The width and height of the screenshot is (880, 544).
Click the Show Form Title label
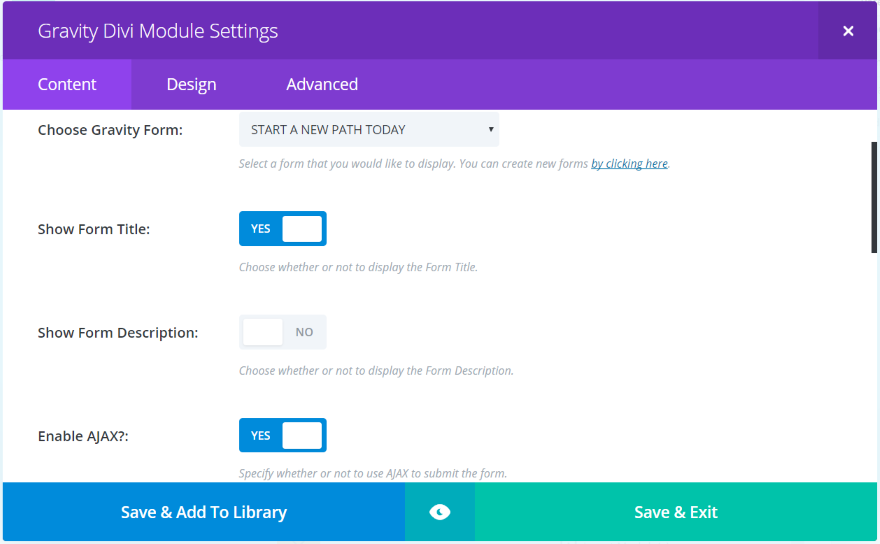coord(94,229)
